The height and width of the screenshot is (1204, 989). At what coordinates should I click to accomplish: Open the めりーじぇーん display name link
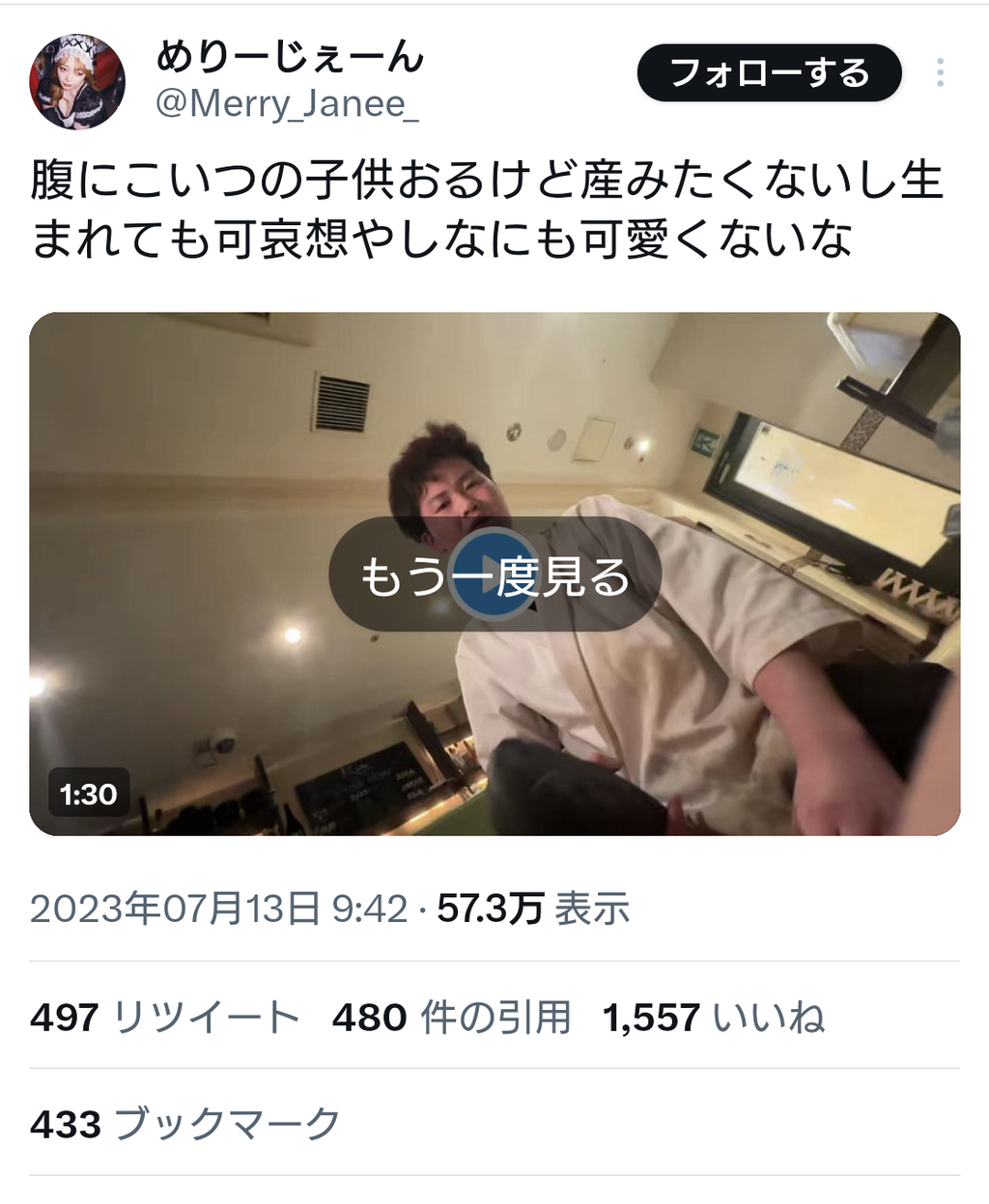(x=290, y=59)
